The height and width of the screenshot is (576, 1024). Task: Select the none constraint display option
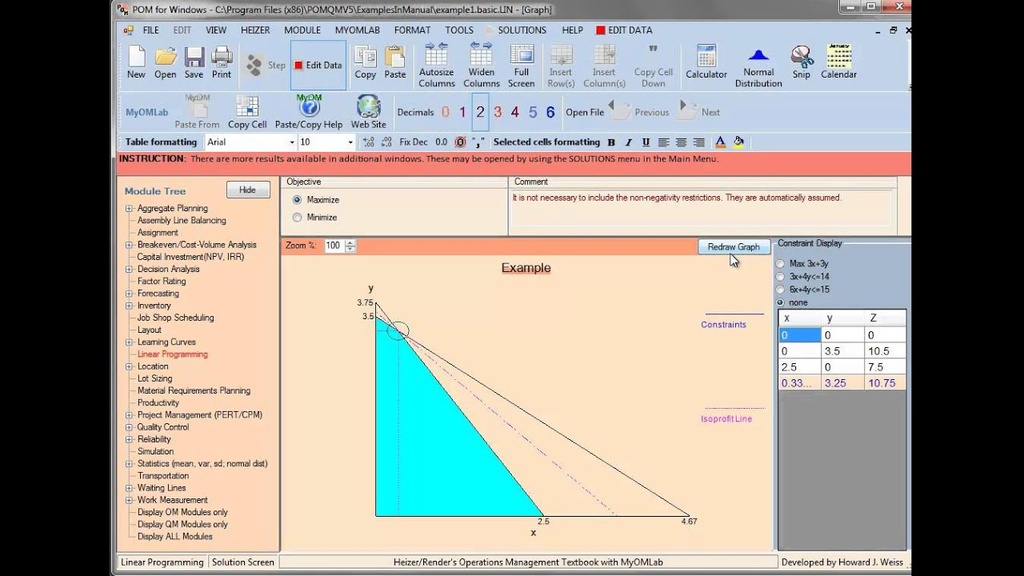click(x=781, y=302)
